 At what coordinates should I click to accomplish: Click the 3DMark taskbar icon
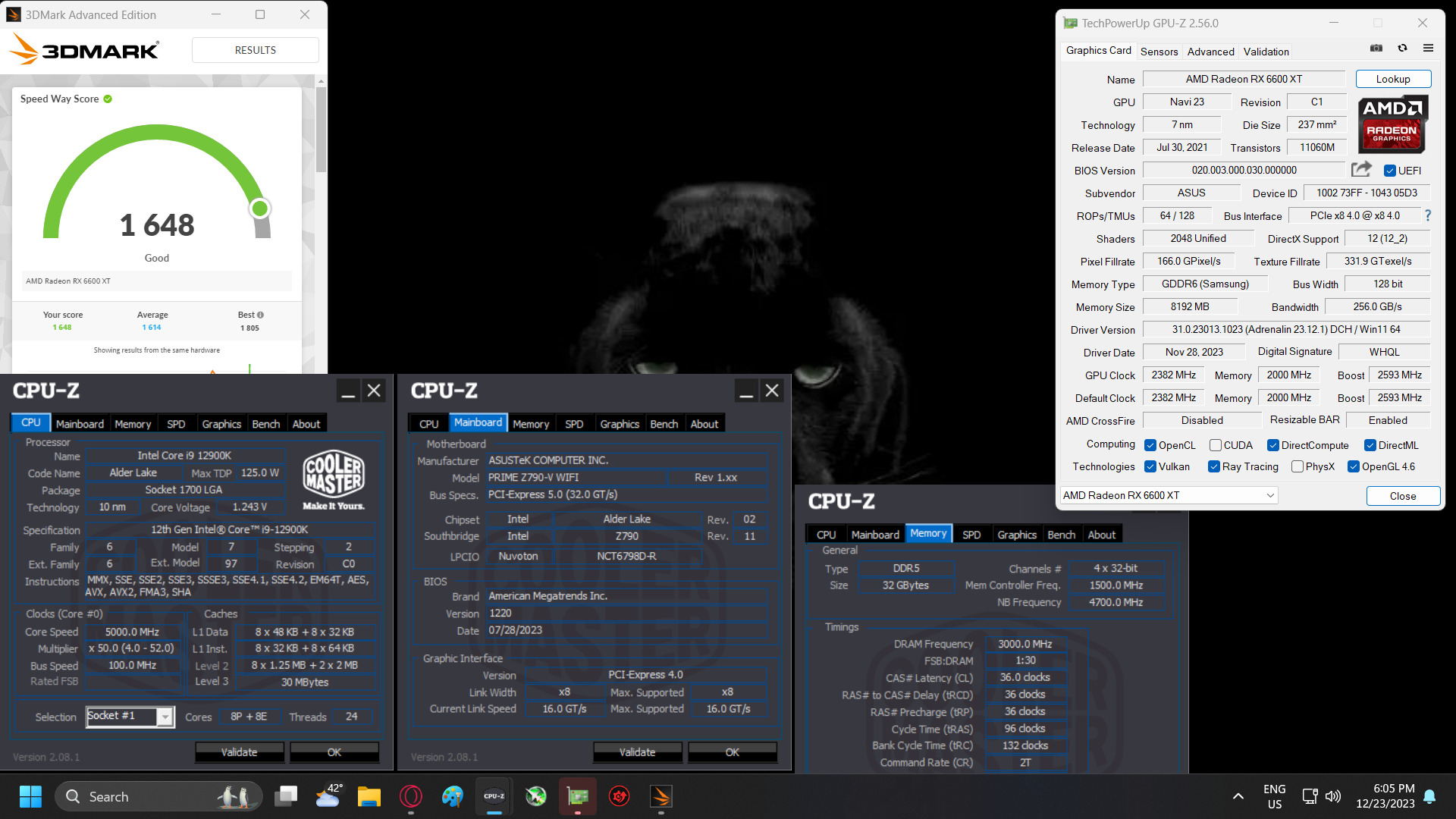tap(661, 796)
